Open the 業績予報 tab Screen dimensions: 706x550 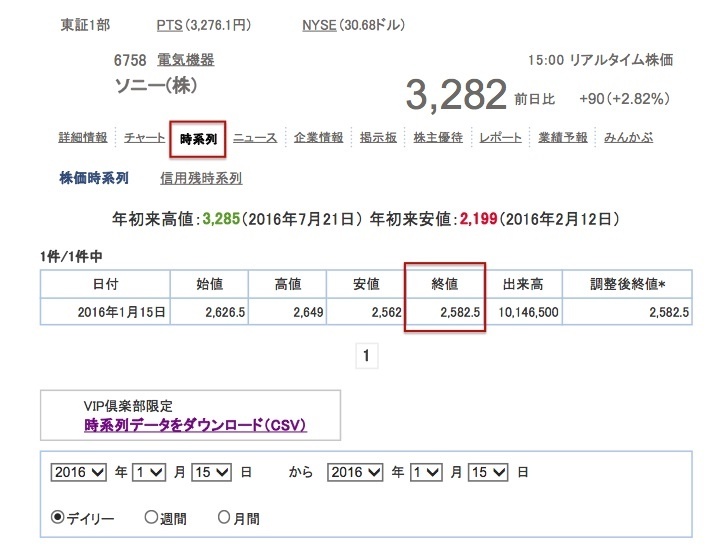pyautogui.click(x=563, y=137)
